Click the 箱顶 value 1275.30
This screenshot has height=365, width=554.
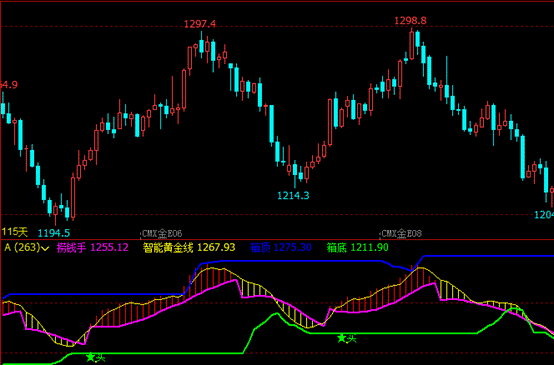pos(293,248)
